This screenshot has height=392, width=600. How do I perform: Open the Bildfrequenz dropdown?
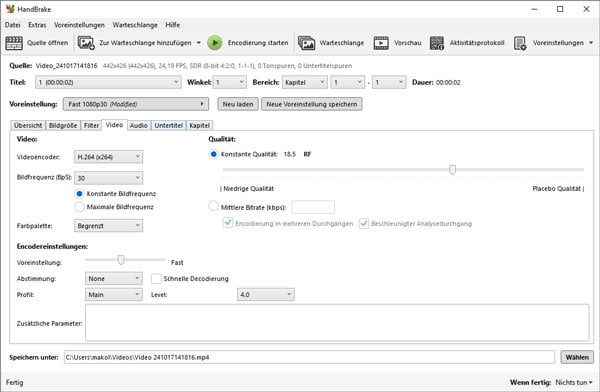coord(108,178)
